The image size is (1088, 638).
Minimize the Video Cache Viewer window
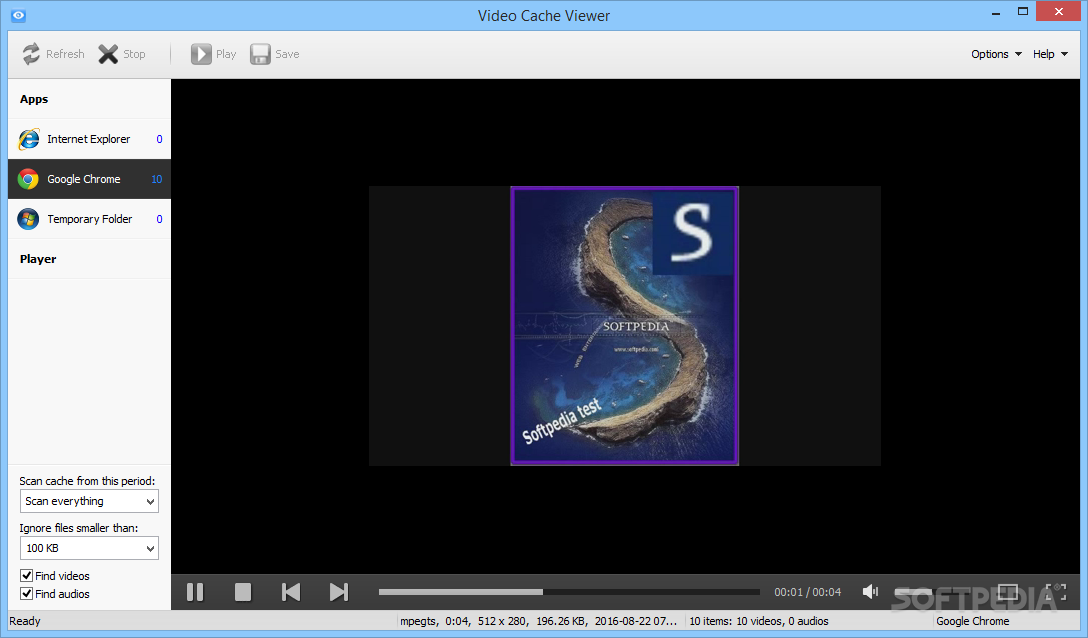pyautogui.click(x=996, y=12)
